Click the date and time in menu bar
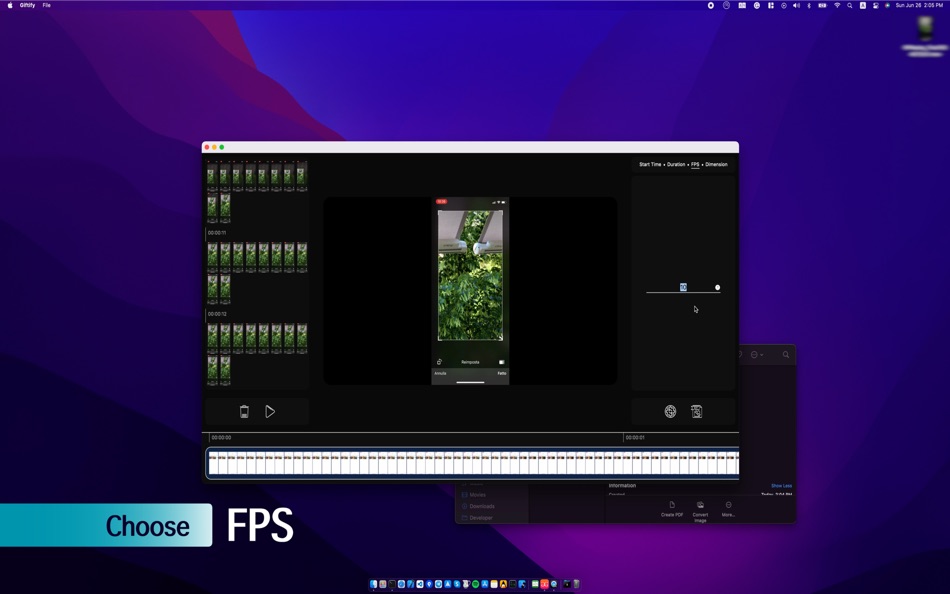 coord(920,5)
